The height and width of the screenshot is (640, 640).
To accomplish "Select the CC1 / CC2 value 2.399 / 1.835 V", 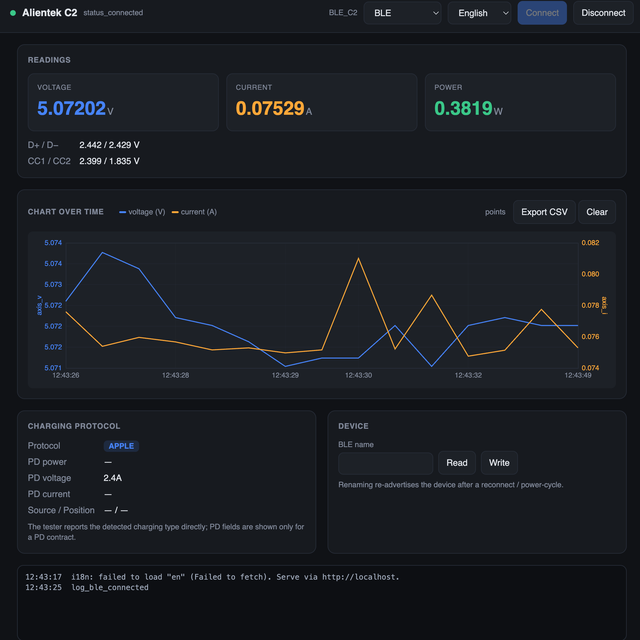I will pyautogui.click(x=109, y=161).
